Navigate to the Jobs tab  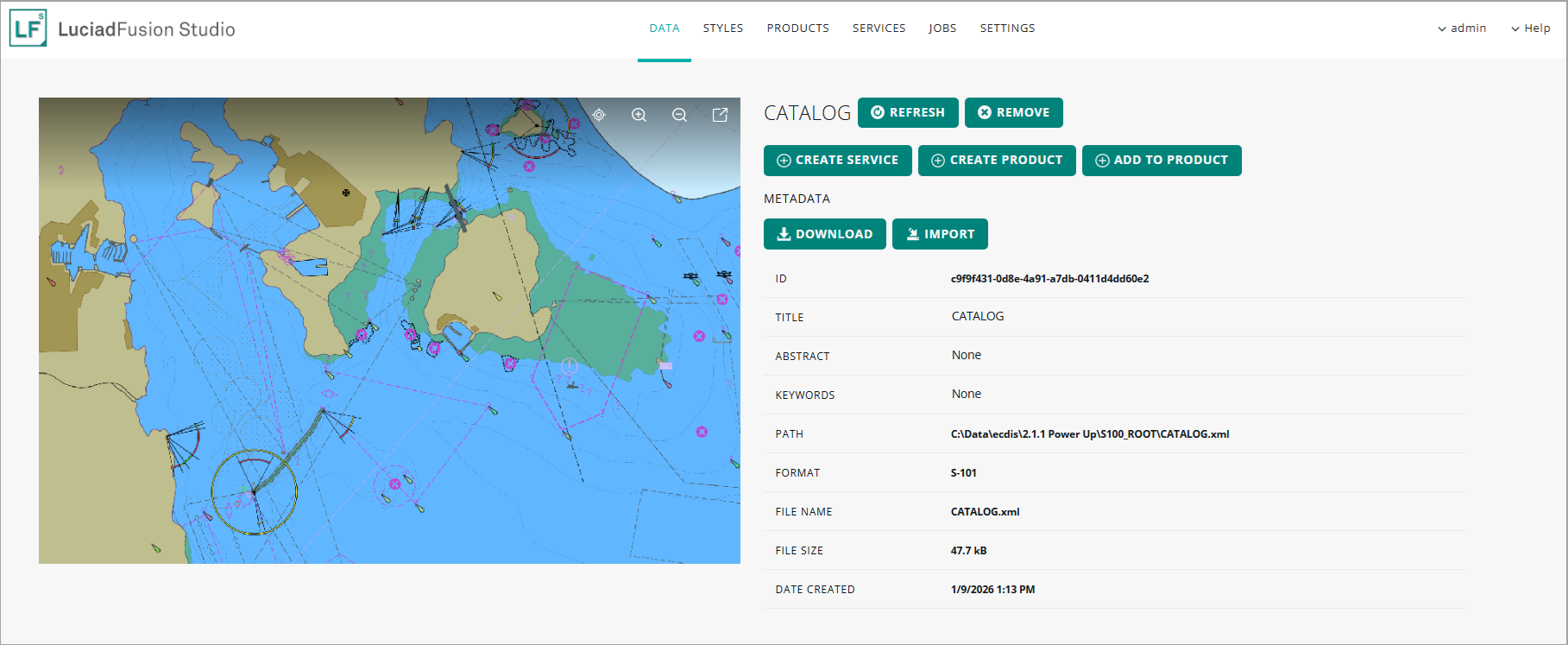pos(942,28)
